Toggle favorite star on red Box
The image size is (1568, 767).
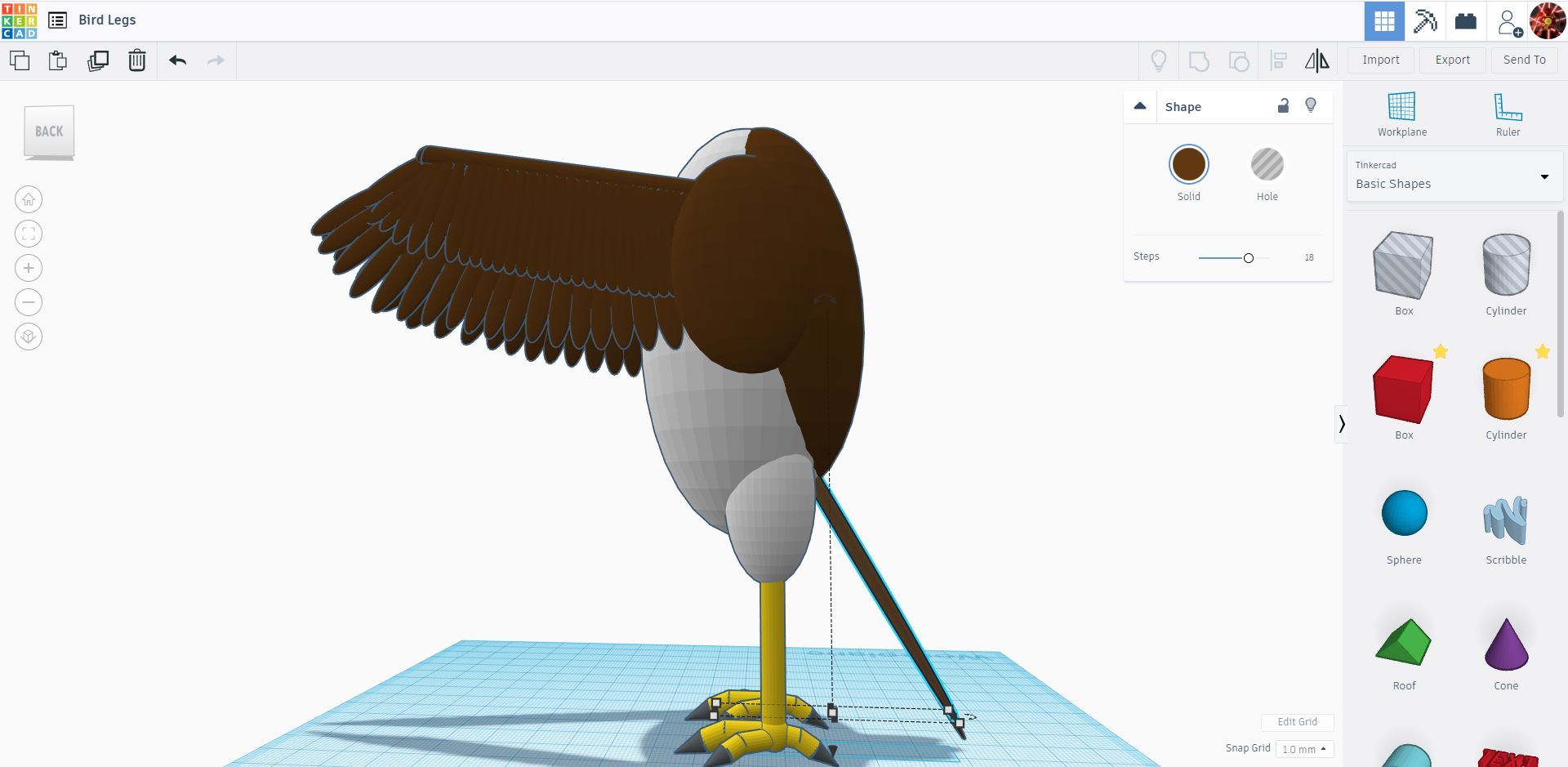(1441, 352)
